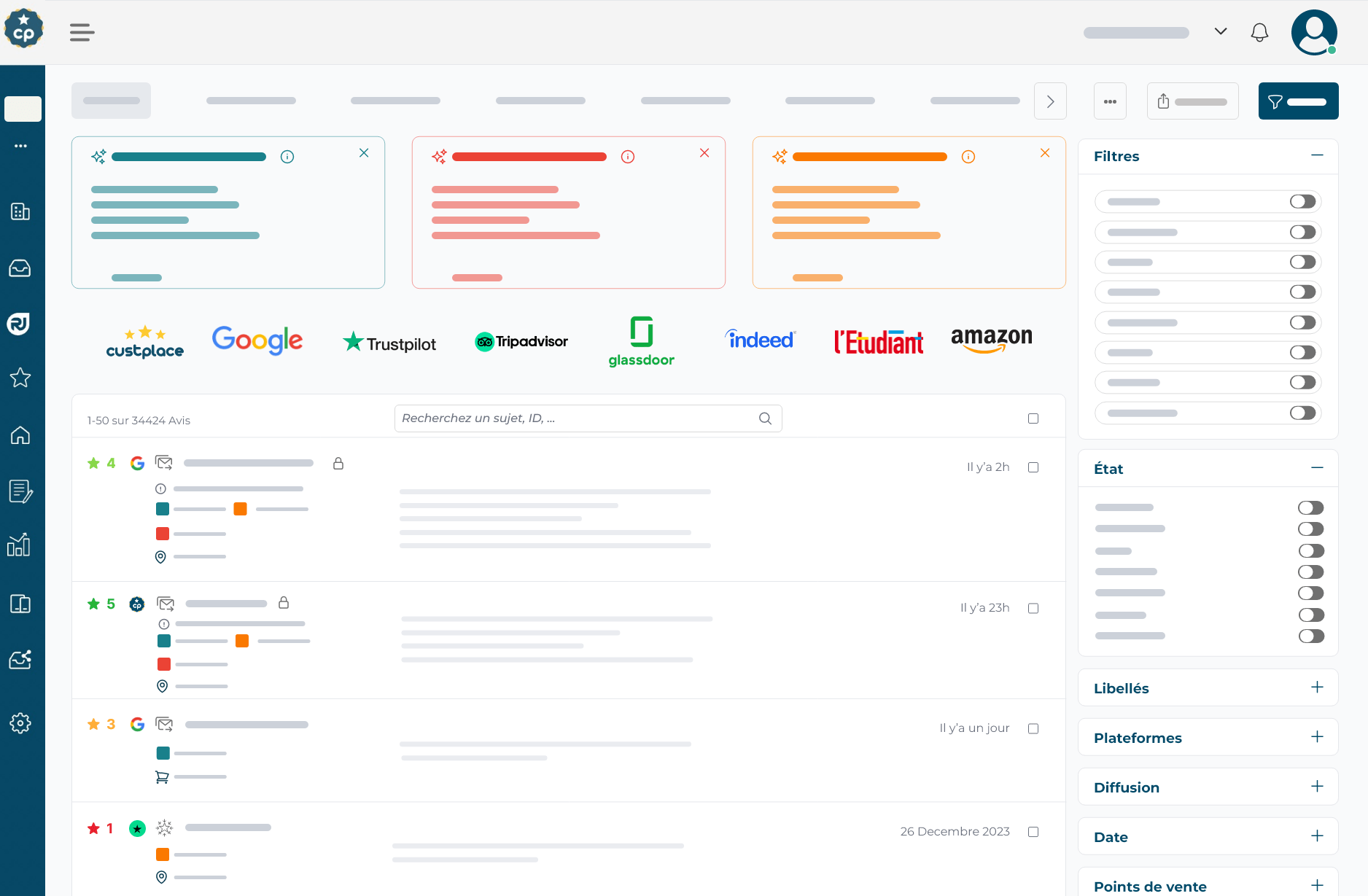Image resolution: width=1368 pixels, height=896 pixels.
Task: Open the bar chart statistics icon in the sidebar
Action: (x=19, y=545)
